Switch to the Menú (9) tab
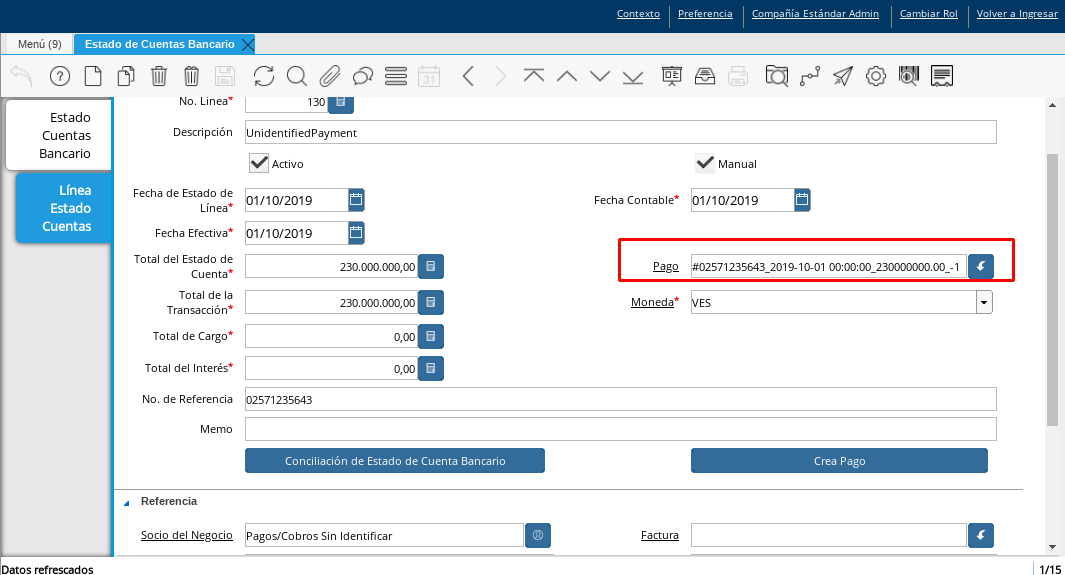1065x575 pixels. click(40, 44)
